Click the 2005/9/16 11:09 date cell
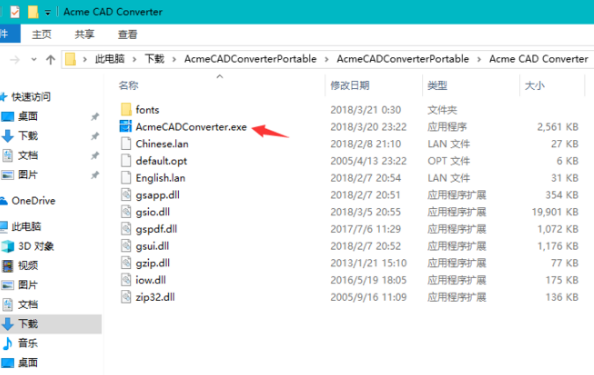Screen dimensions: 594x375 369,297
